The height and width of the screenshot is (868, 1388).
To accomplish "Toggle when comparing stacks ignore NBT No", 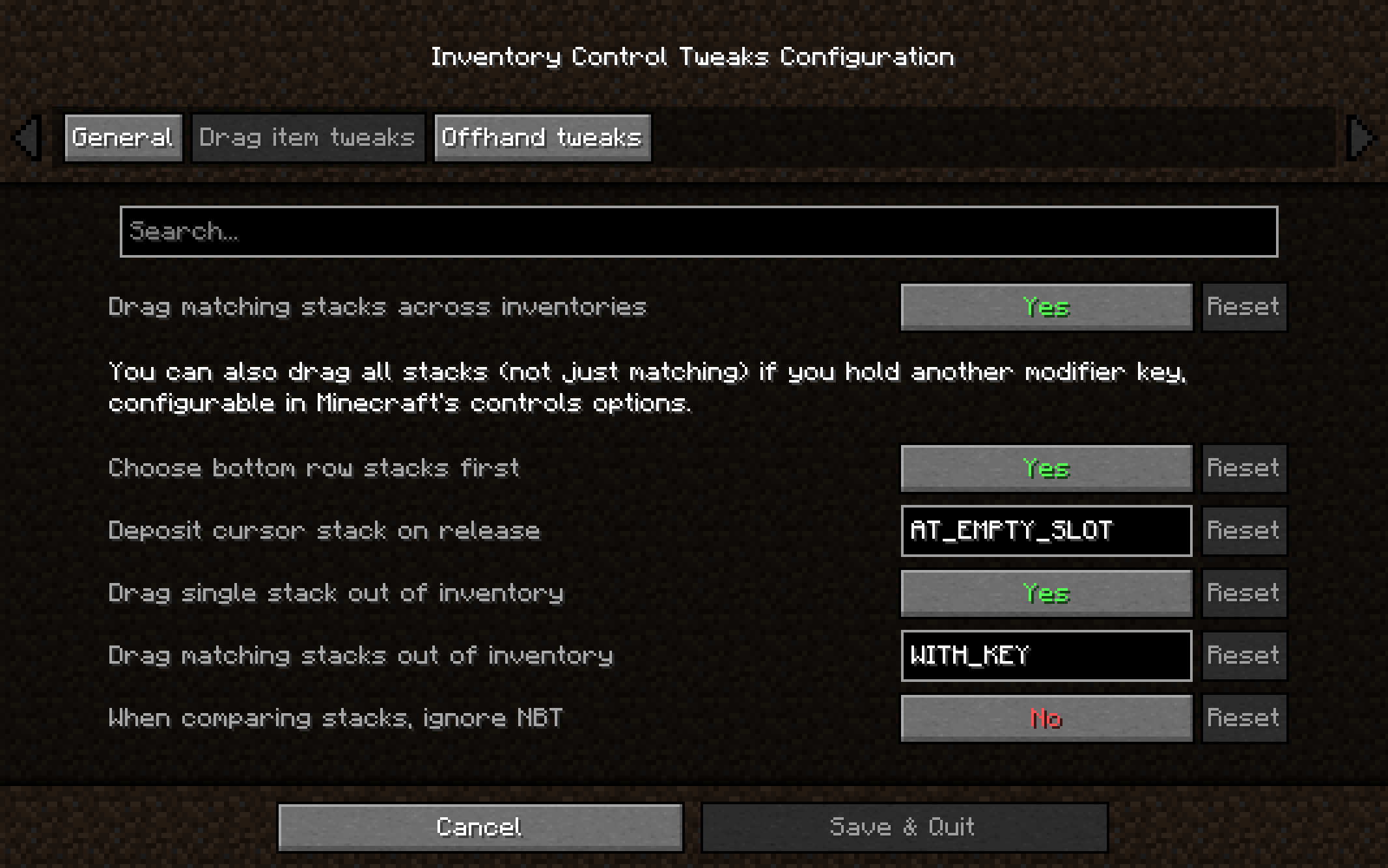I will click(1046, 718).
